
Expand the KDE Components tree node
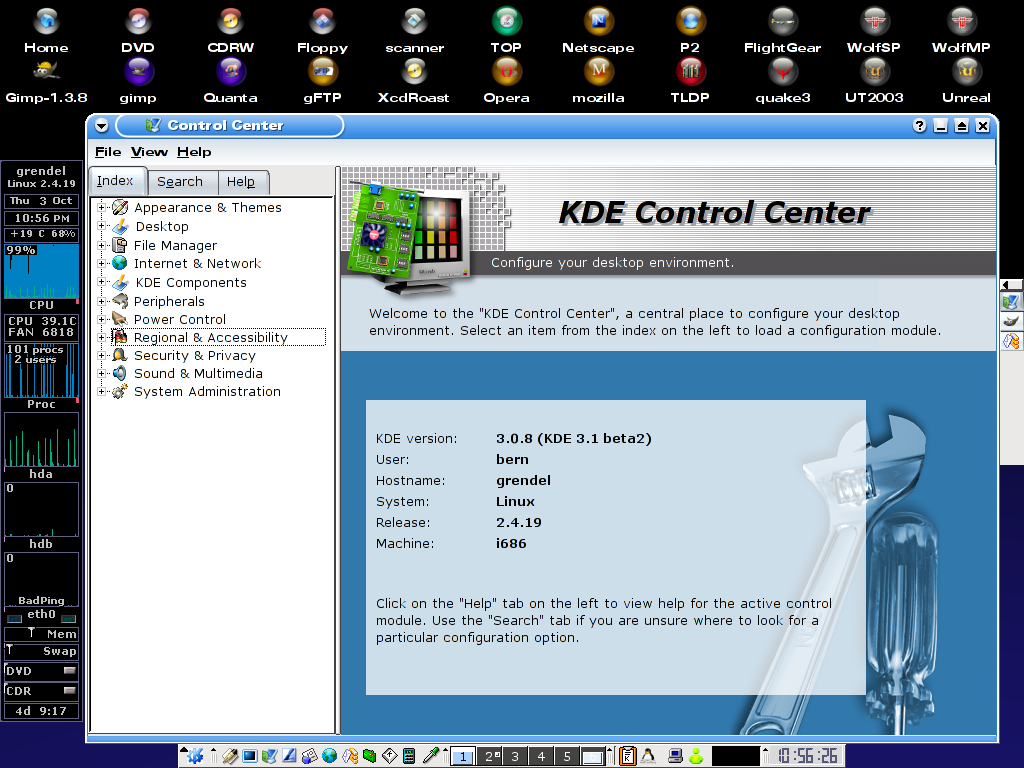click(x=101, y=282)
